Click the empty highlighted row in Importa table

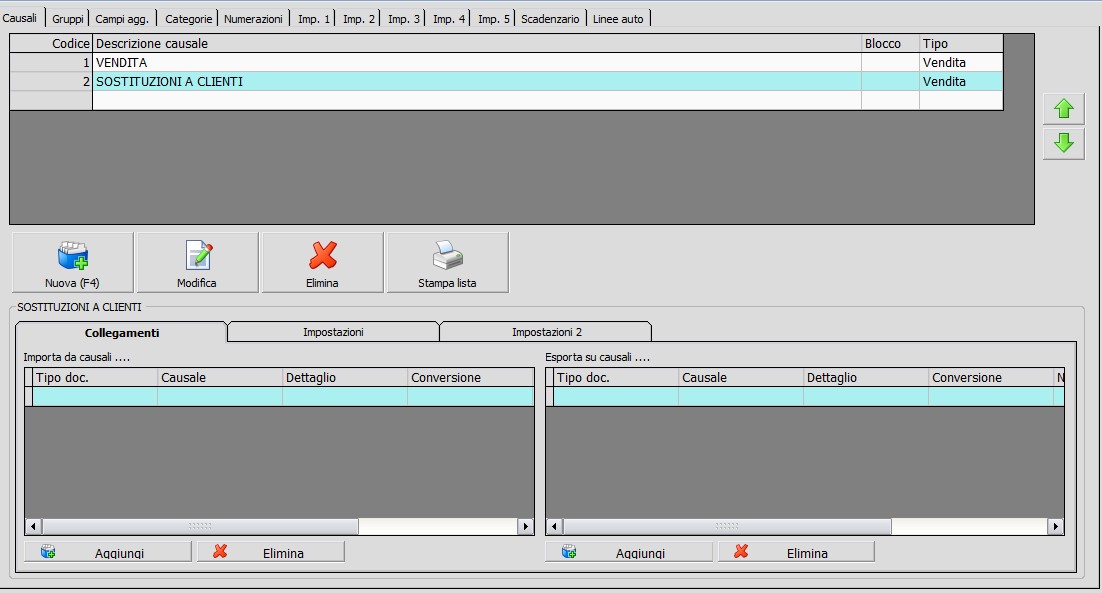tap(280, 396)
